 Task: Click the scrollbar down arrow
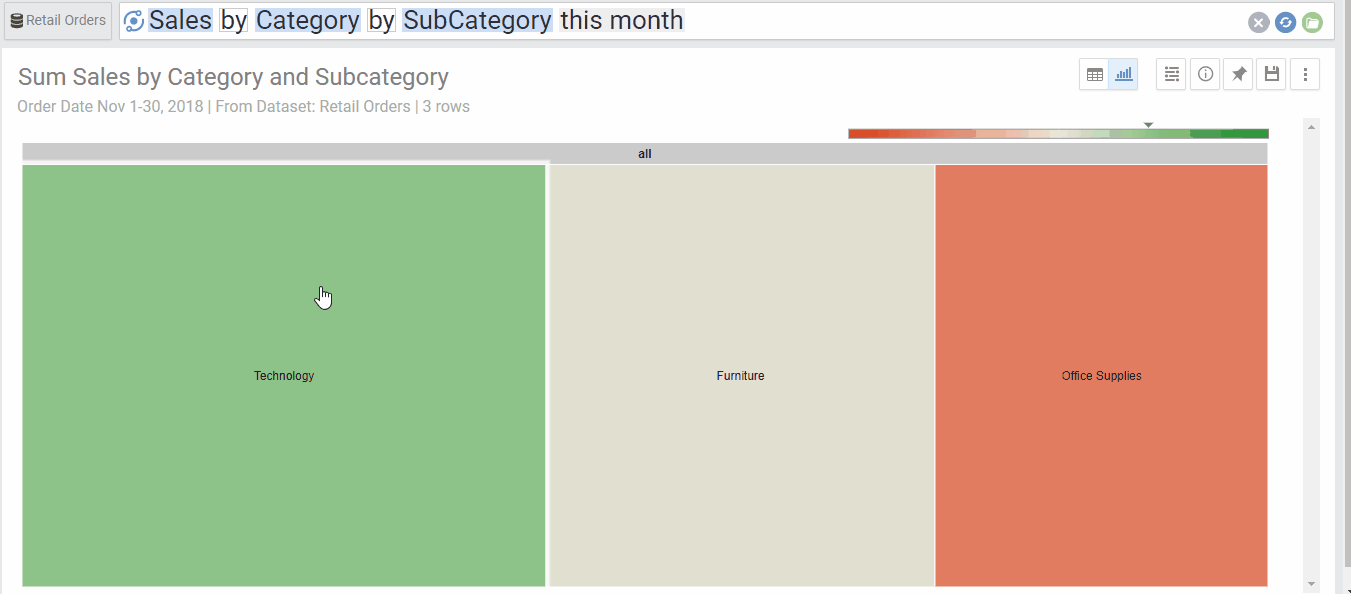click(x=1311, y=584)
